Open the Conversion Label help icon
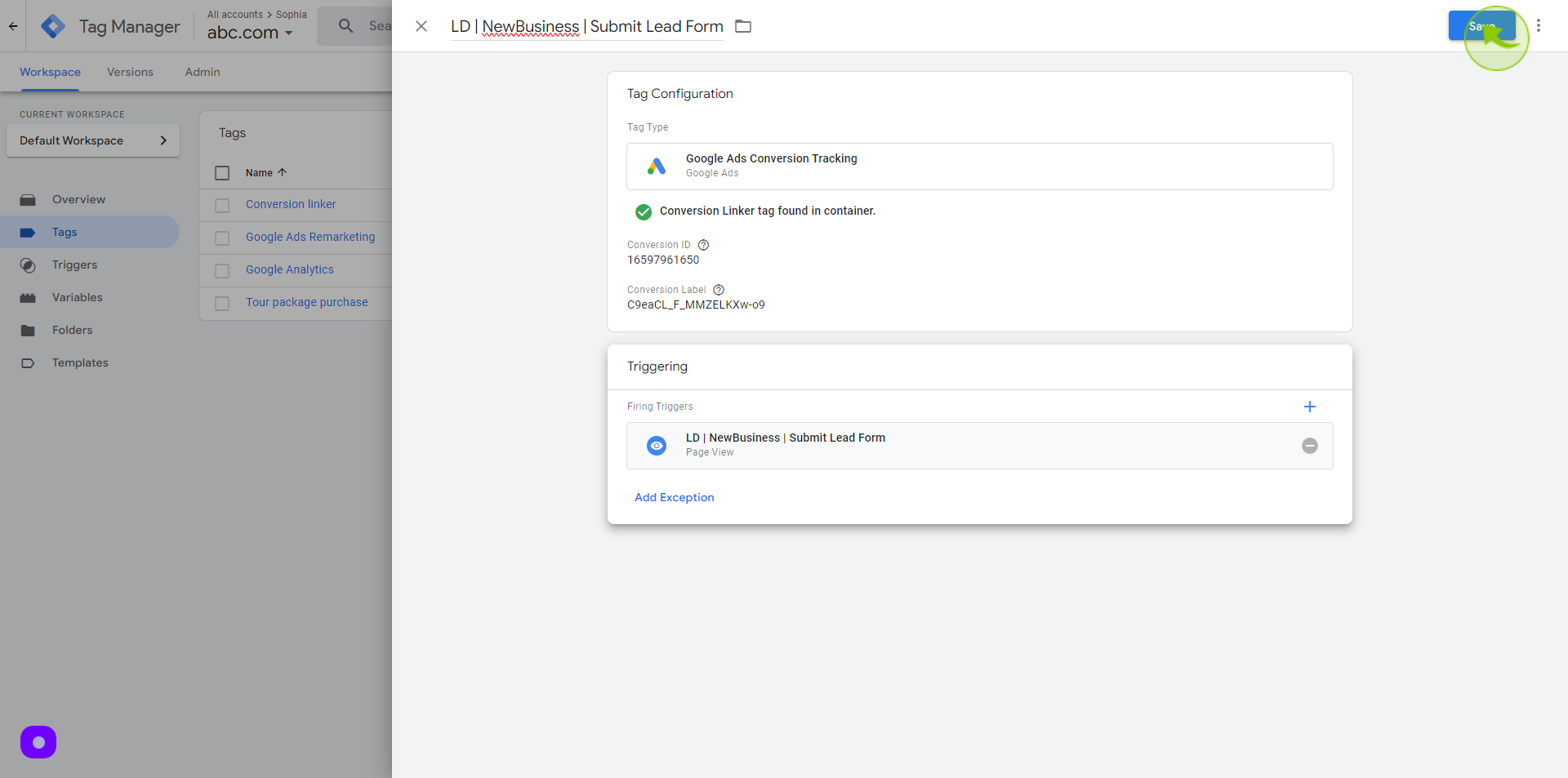This screenshot has height=778, width=1568. [x=719, y=290]
